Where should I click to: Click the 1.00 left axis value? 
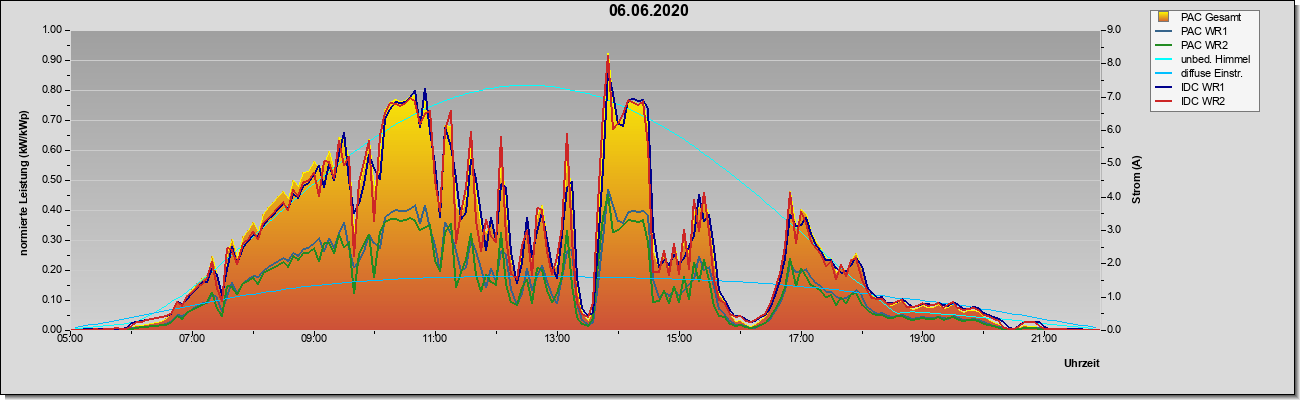pos(52,30)
